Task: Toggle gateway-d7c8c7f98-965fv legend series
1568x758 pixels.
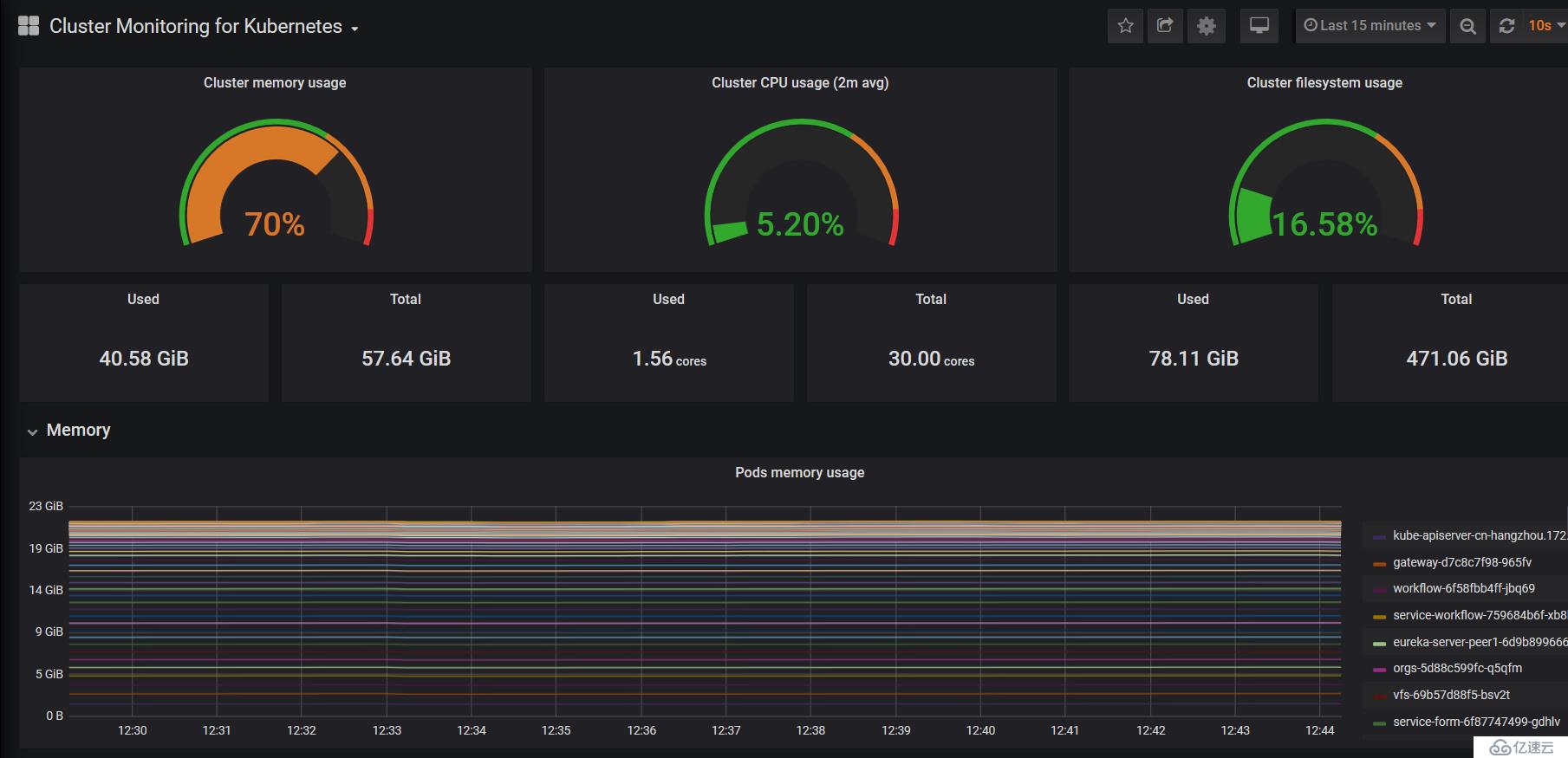Action: [x=1462, y=562]
